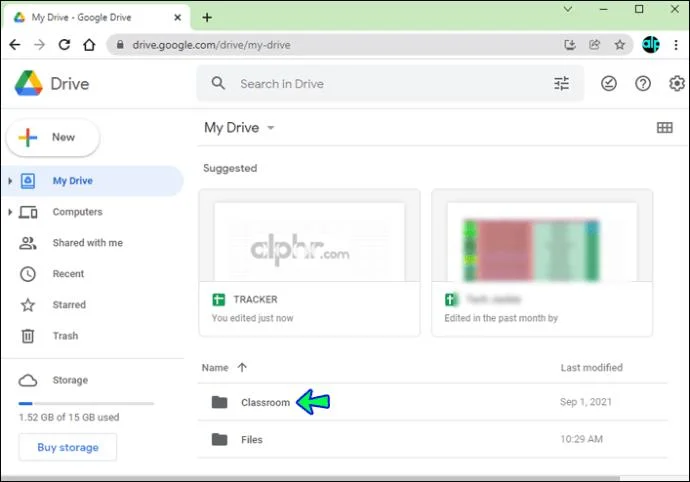
Task: Toggle Name column sort direction arrow
Action: [x=242, y=367]
